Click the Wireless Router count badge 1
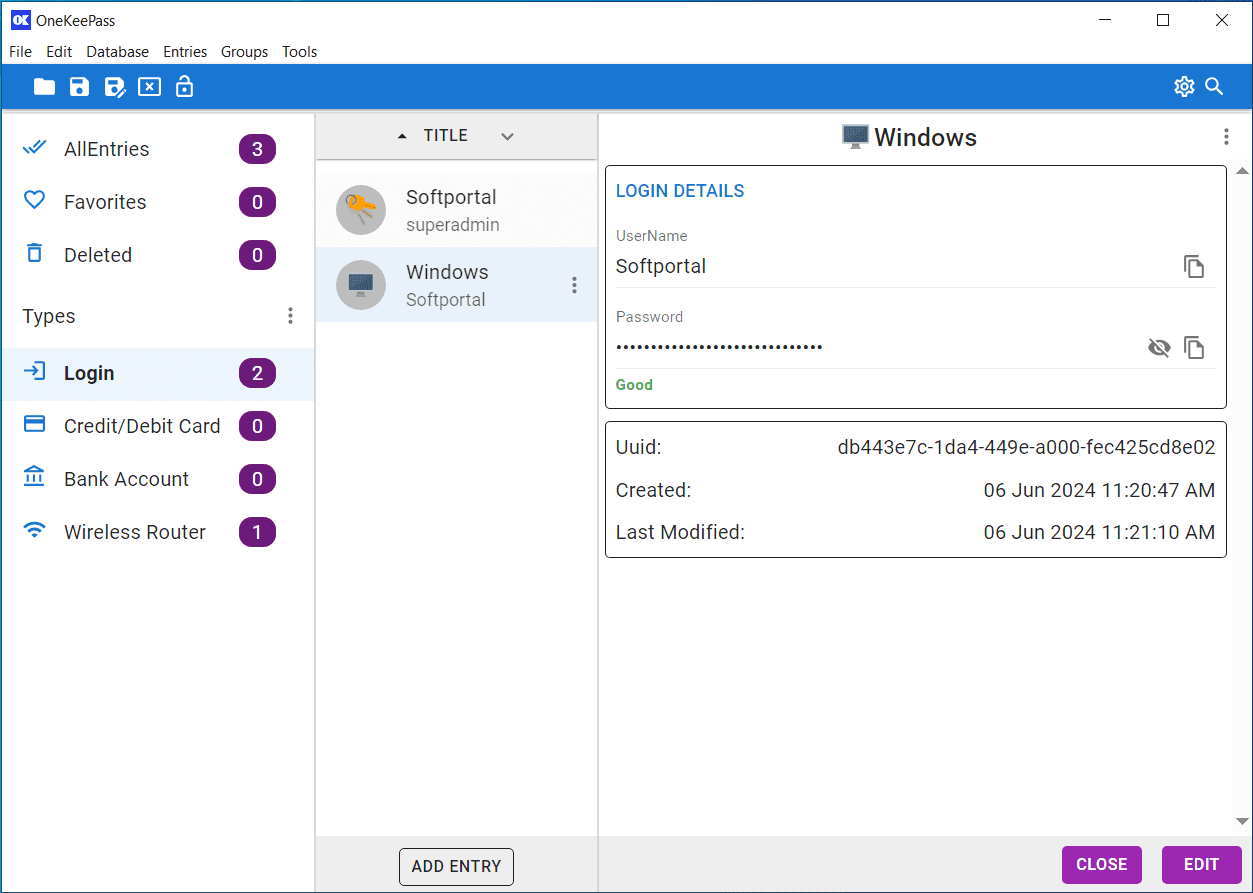This screenshot has height=893, width=1253. coord(257,532)
